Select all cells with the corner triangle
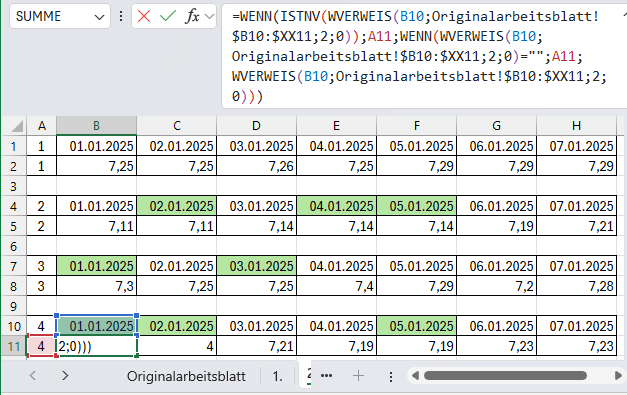The height and width of the screenshot is (395, 627). click(x=17, y=126)
